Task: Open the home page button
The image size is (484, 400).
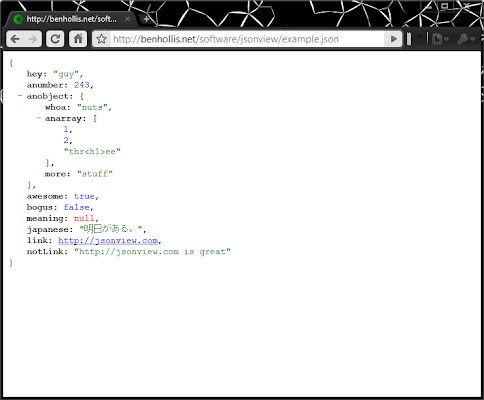Action: click(78, 39)
